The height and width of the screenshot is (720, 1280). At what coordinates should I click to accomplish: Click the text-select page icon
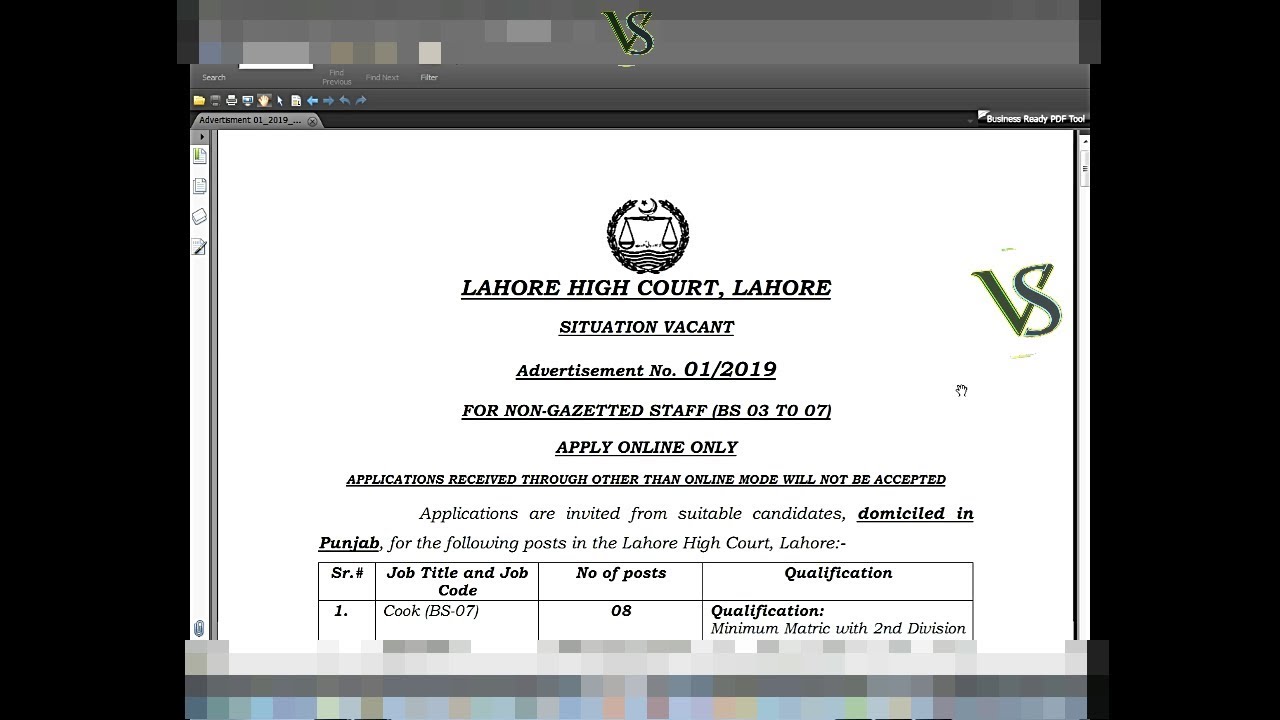tap(296, 101)
